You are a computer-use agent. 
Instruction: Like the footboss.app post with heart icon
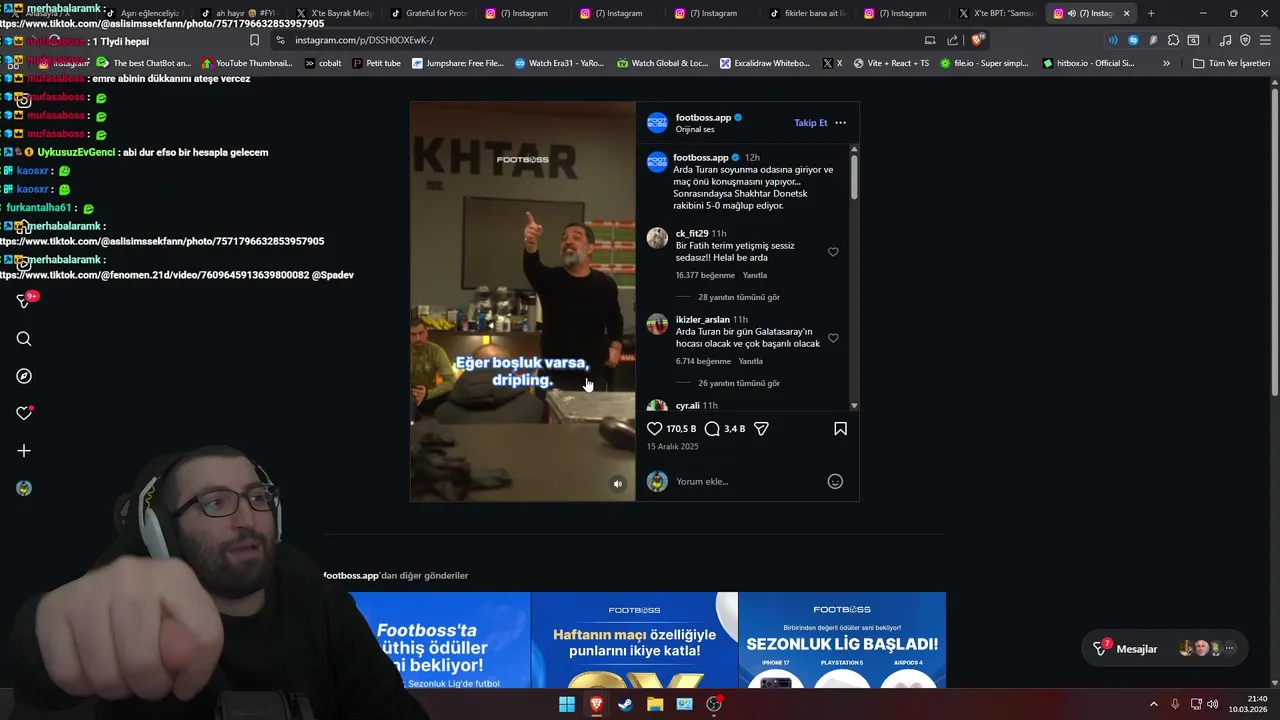[655, 428]
